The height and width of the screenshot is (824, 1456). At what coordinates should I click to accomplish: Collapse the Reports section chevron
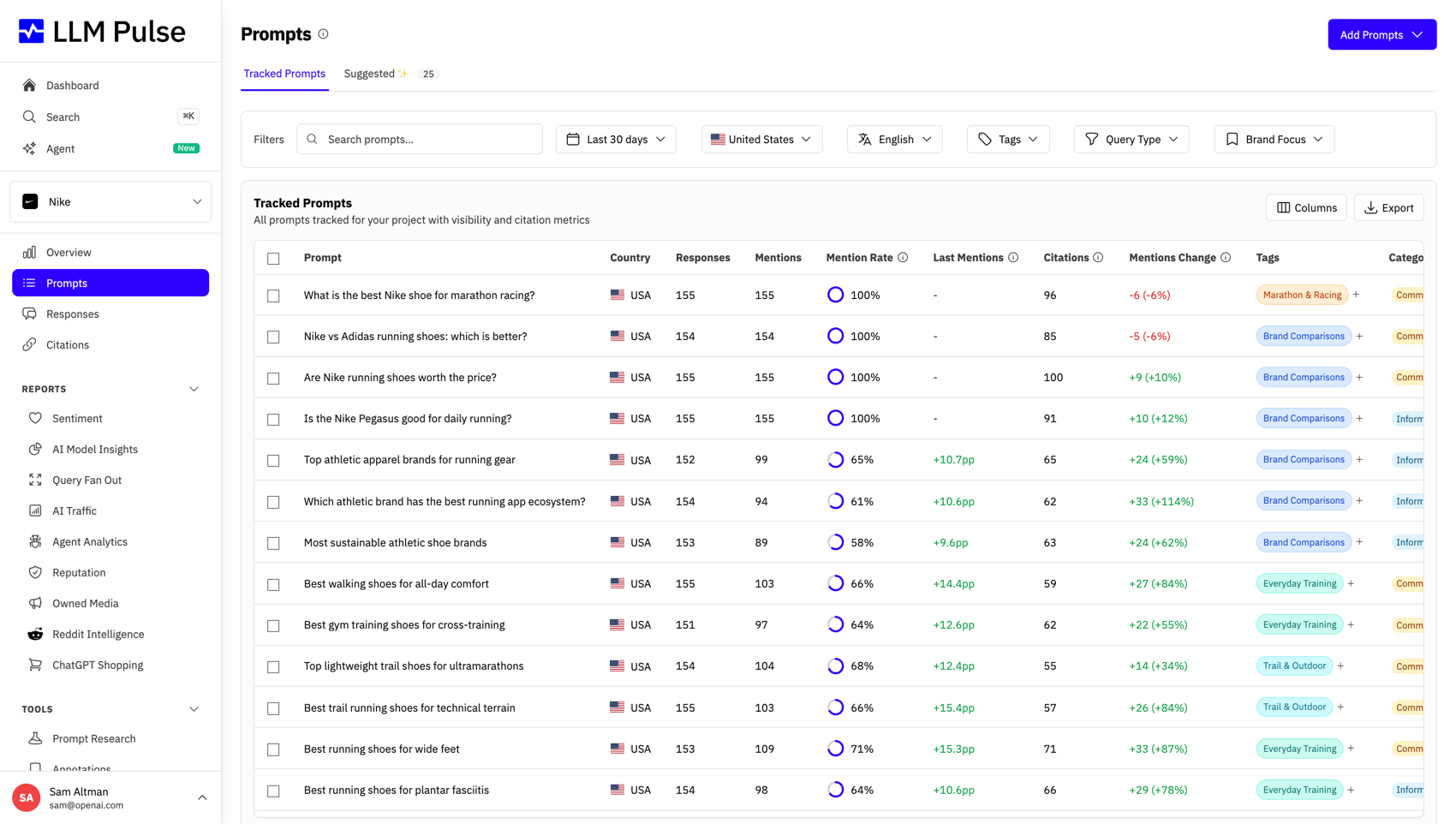point(194,389)
